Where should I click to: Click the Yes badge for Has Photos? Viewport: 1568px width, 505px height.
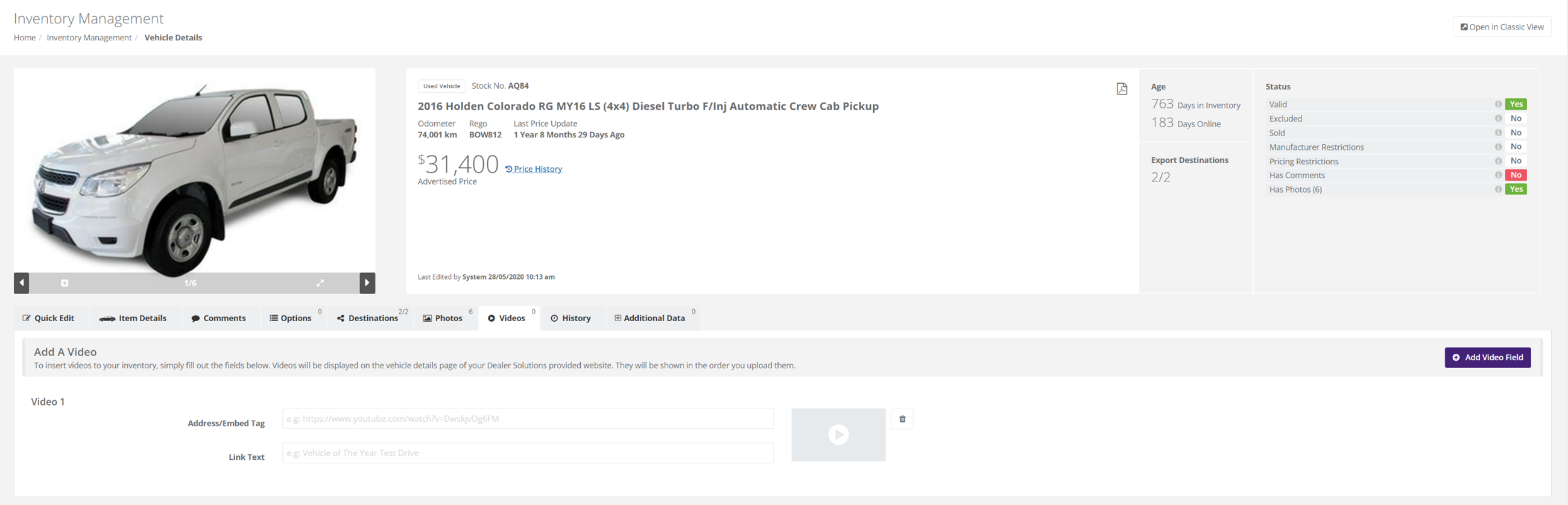point(1516,189)
